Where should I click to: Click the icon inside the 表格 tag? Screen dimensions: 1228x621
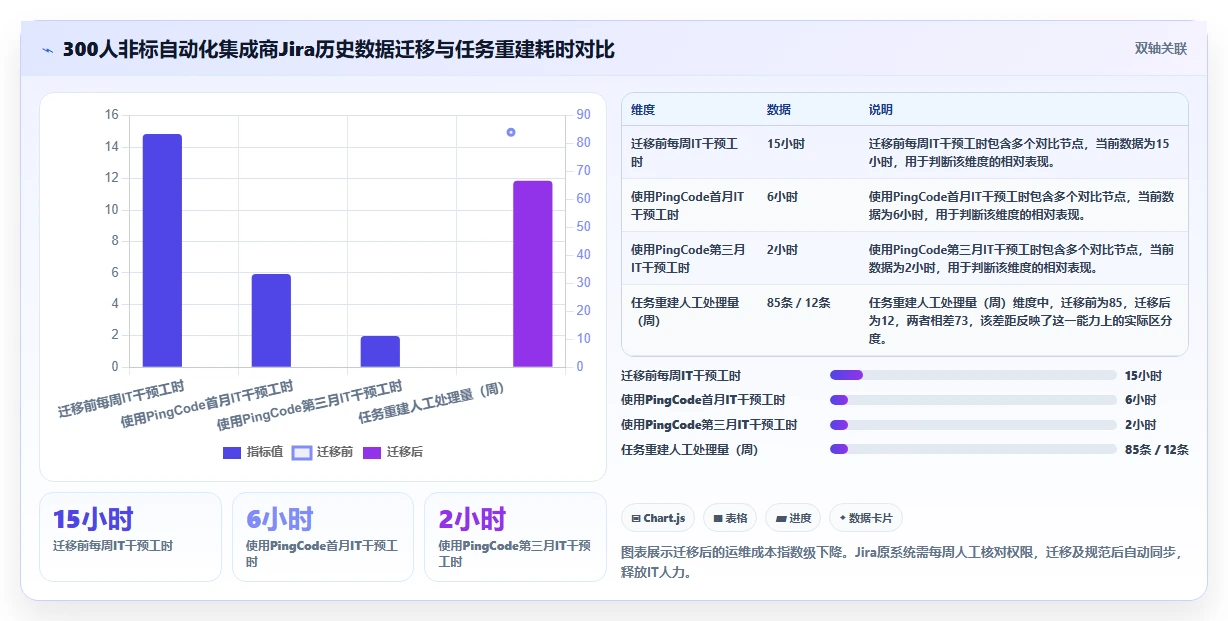(x=717, y=518)
